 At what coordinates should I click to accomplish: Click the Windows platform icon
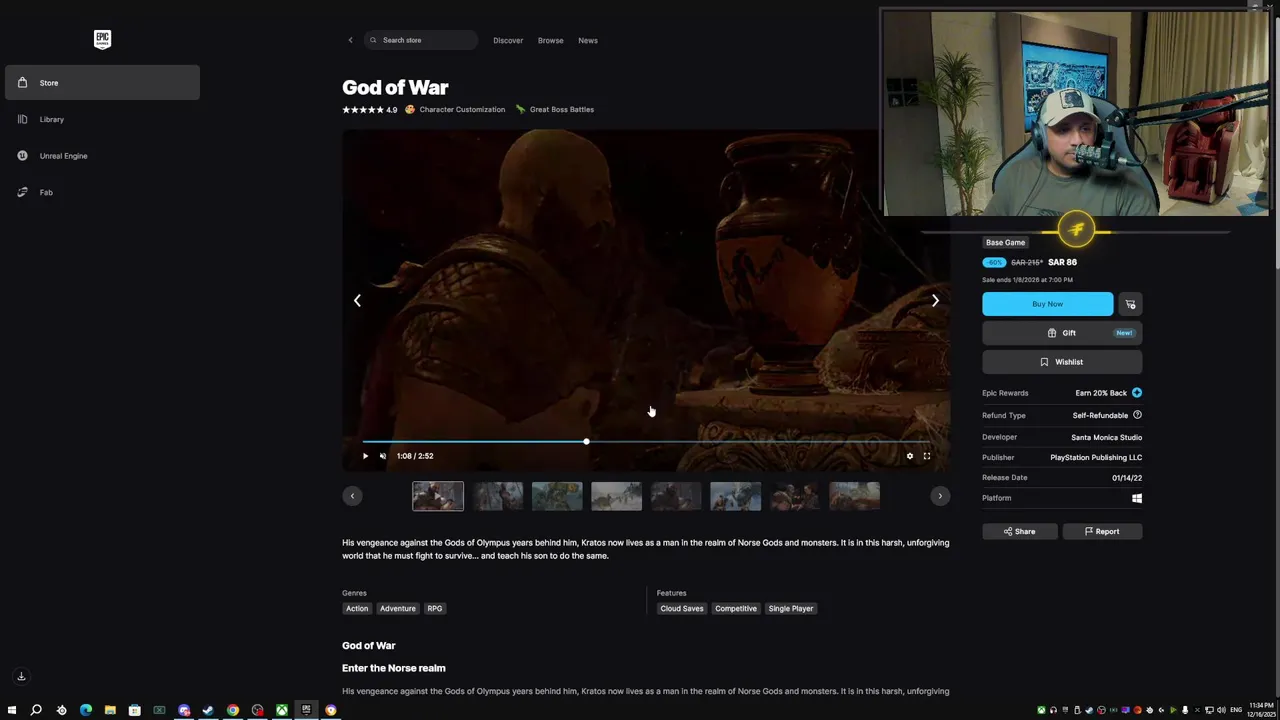[x=1137, y=498]
